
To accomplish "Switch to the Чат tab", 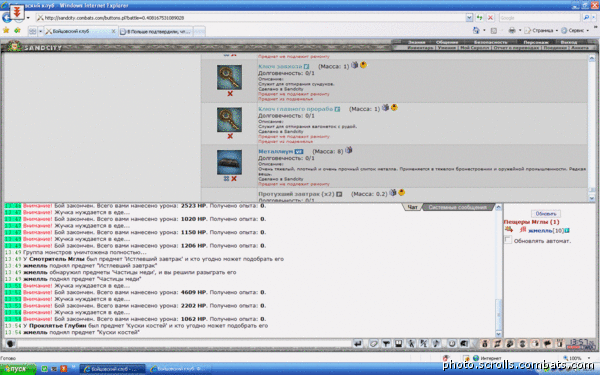I will pos(412,207).
